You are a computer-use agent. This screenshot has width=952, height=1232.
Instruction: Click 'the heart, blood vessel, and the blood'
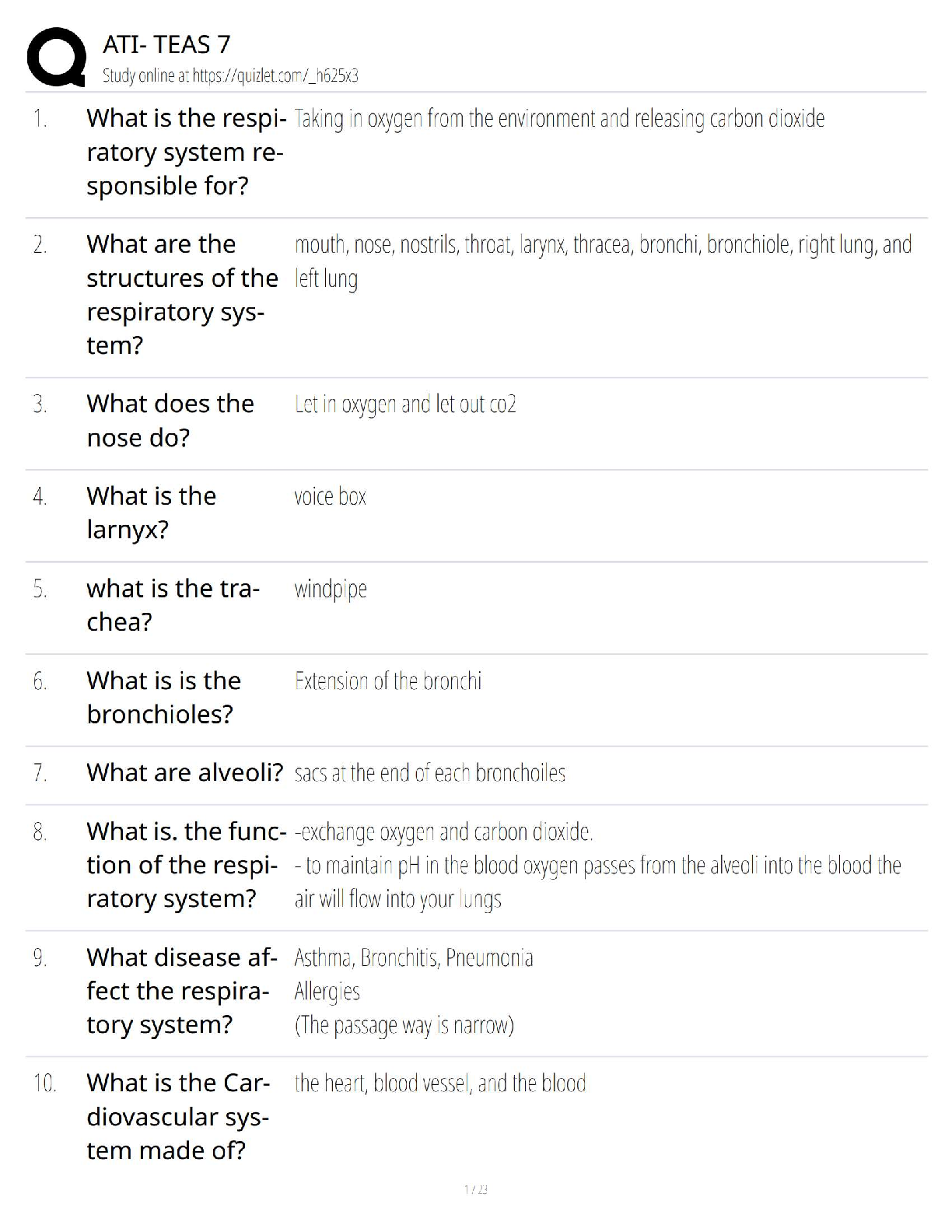439,1083
